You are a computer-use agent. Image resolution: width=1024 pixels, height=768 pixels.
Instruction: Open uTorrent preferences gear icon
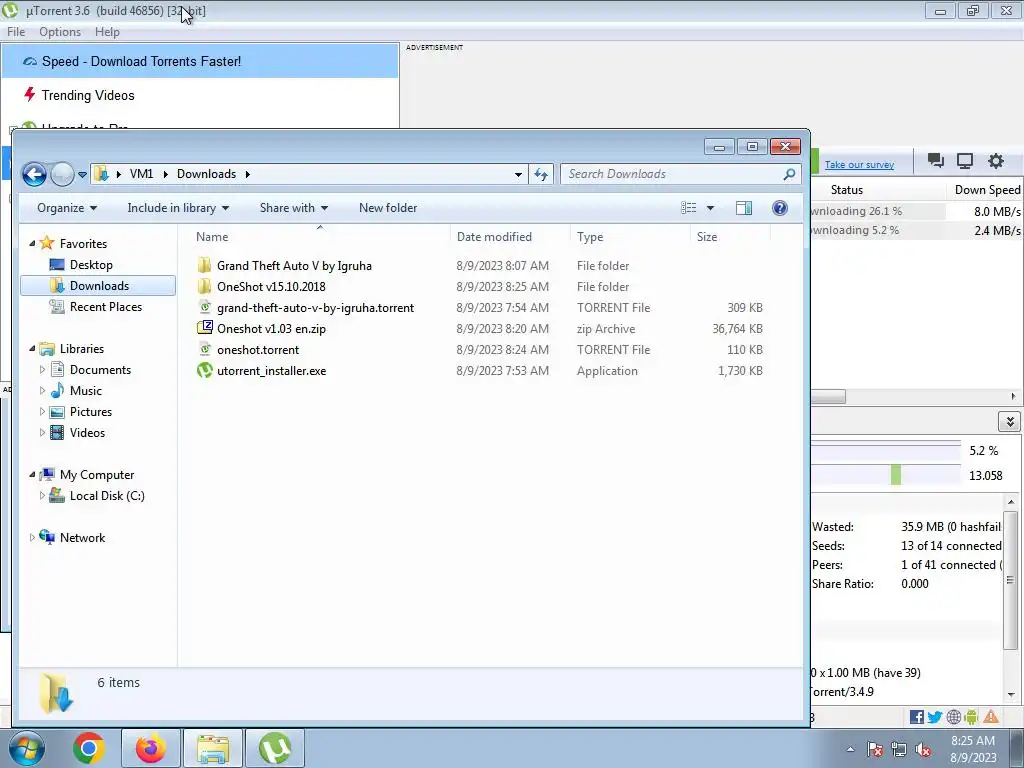pyautogui.click(x=995, y=161)
